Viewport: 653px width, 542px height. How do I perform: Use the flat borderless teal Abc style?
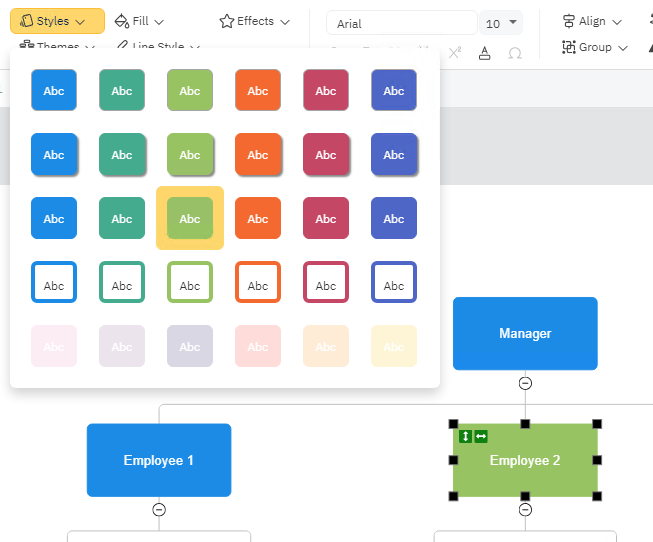(122, 218)
